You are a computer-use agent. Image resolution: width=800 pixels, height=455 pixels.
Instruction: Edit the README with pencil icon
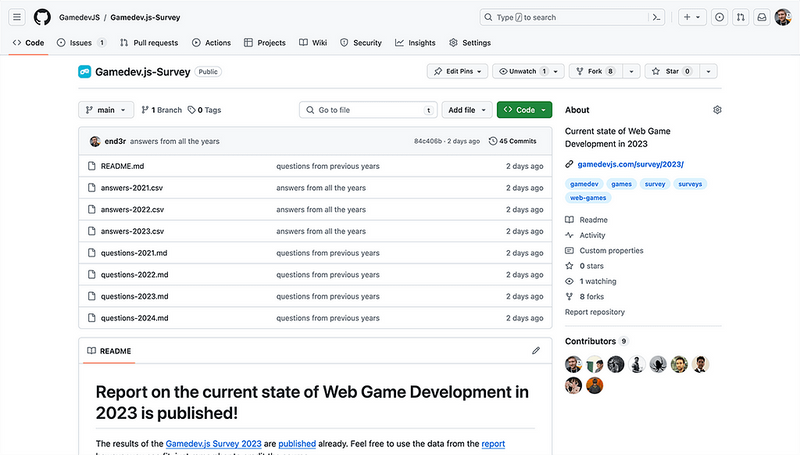click(536, 350)
